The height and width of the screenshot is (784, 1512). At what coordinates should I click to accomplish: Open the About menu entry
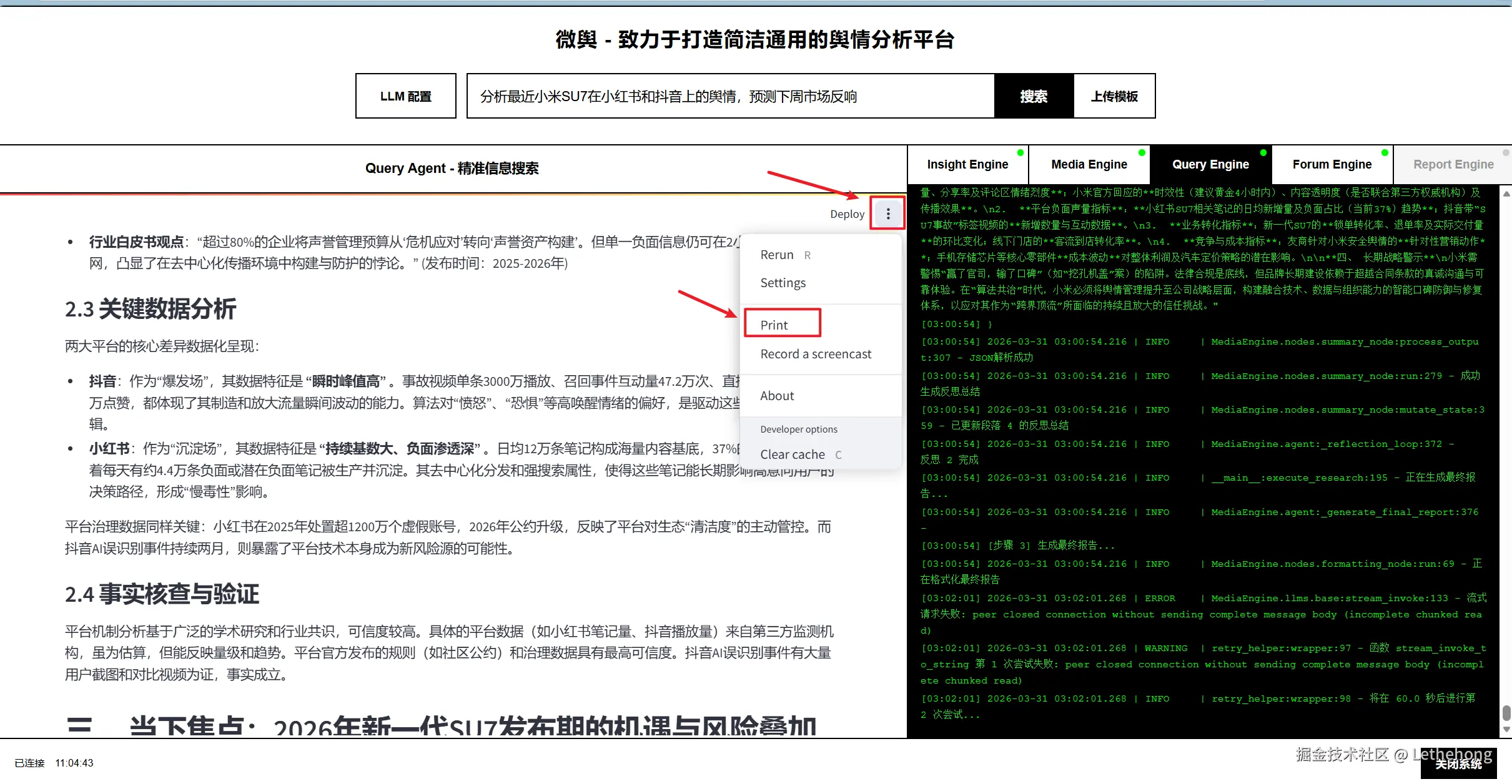coord(777,396)
